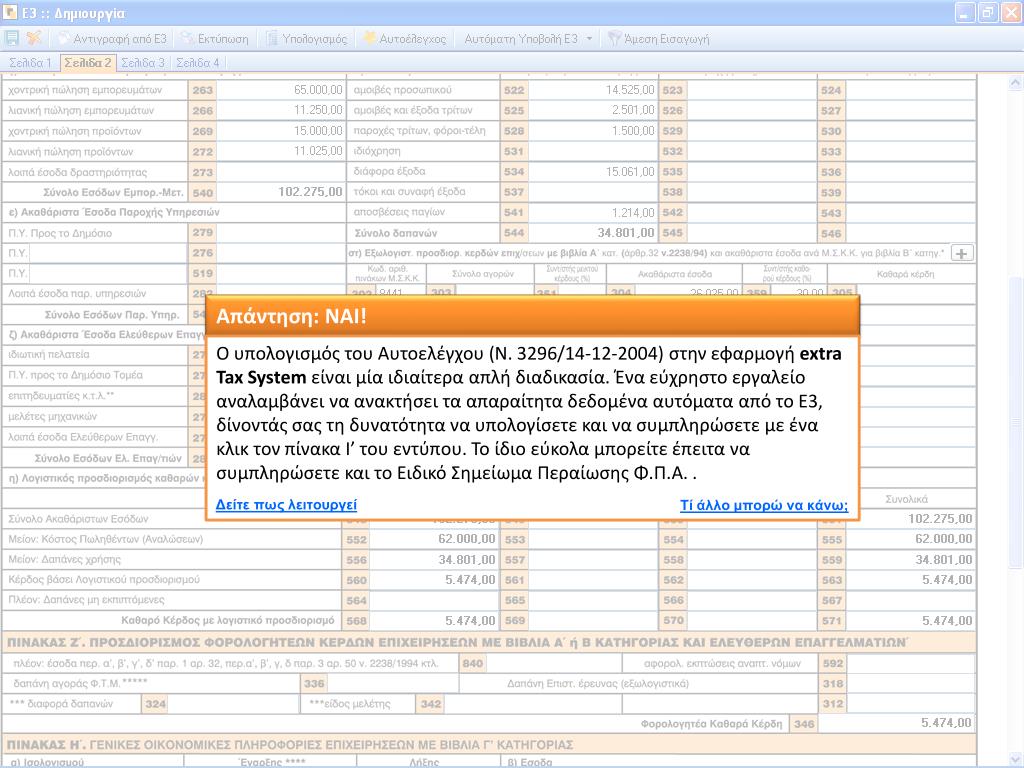The height and width of the screenshot is (768, 1024).
Task: Open Αυτοέλεγχος from the toolbar
Action: coord(404,39)
